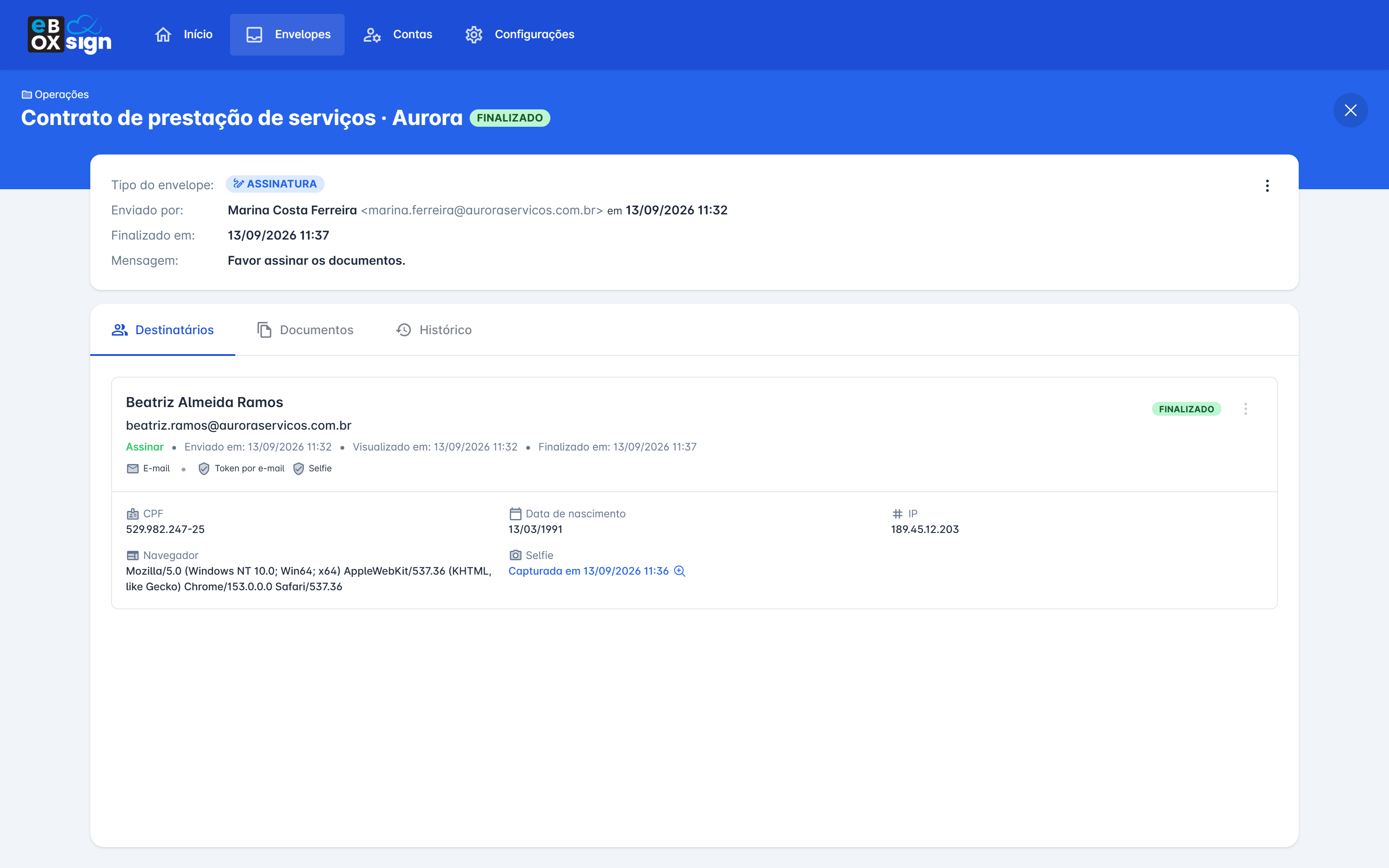Go to the Envelopes section
The image size is (1389, 868).
click(x=287, y=34)
